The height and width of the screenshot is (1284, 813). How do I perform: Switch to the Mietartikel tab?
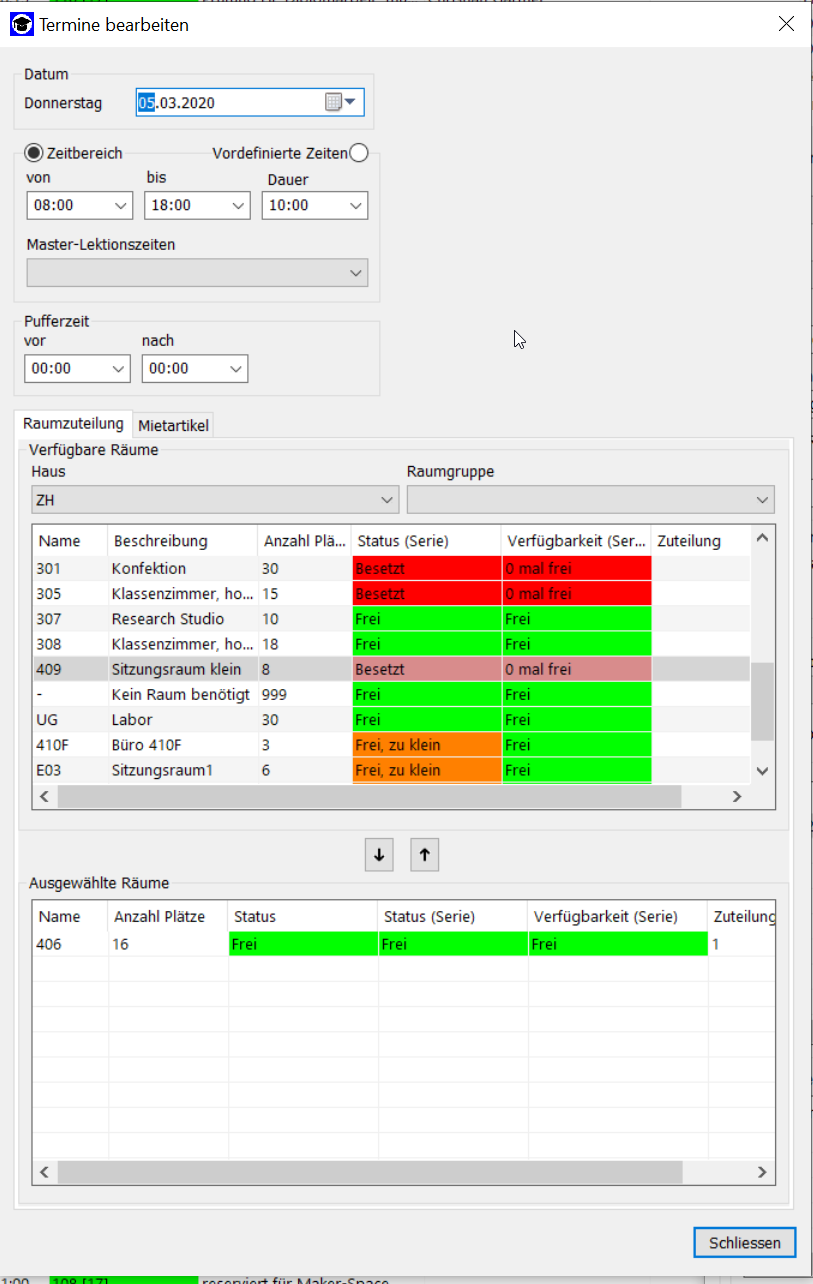[x=174, y=425]
